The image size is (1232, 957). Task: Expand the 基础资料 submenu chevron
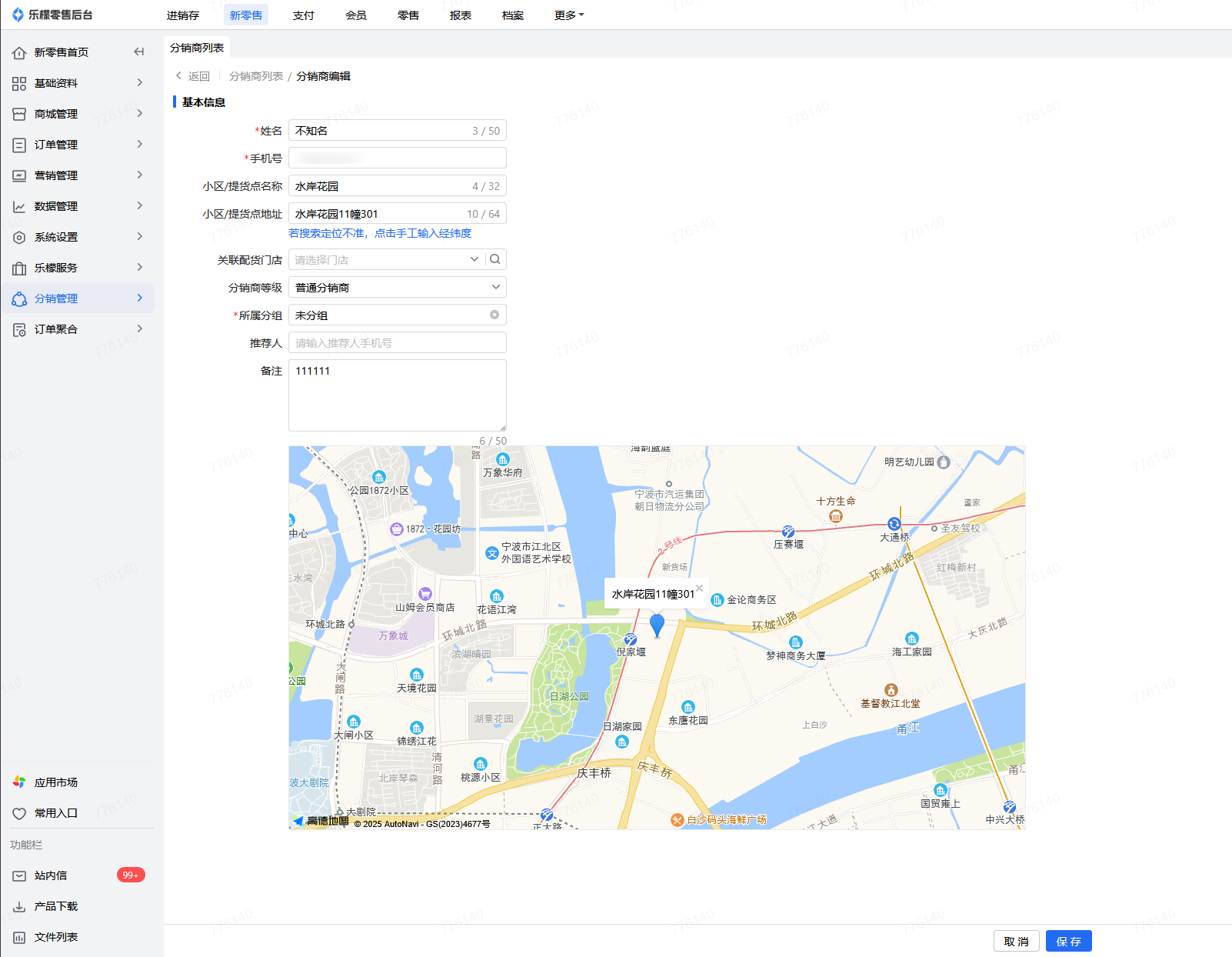pyautogui.click(x=140, y=82)
